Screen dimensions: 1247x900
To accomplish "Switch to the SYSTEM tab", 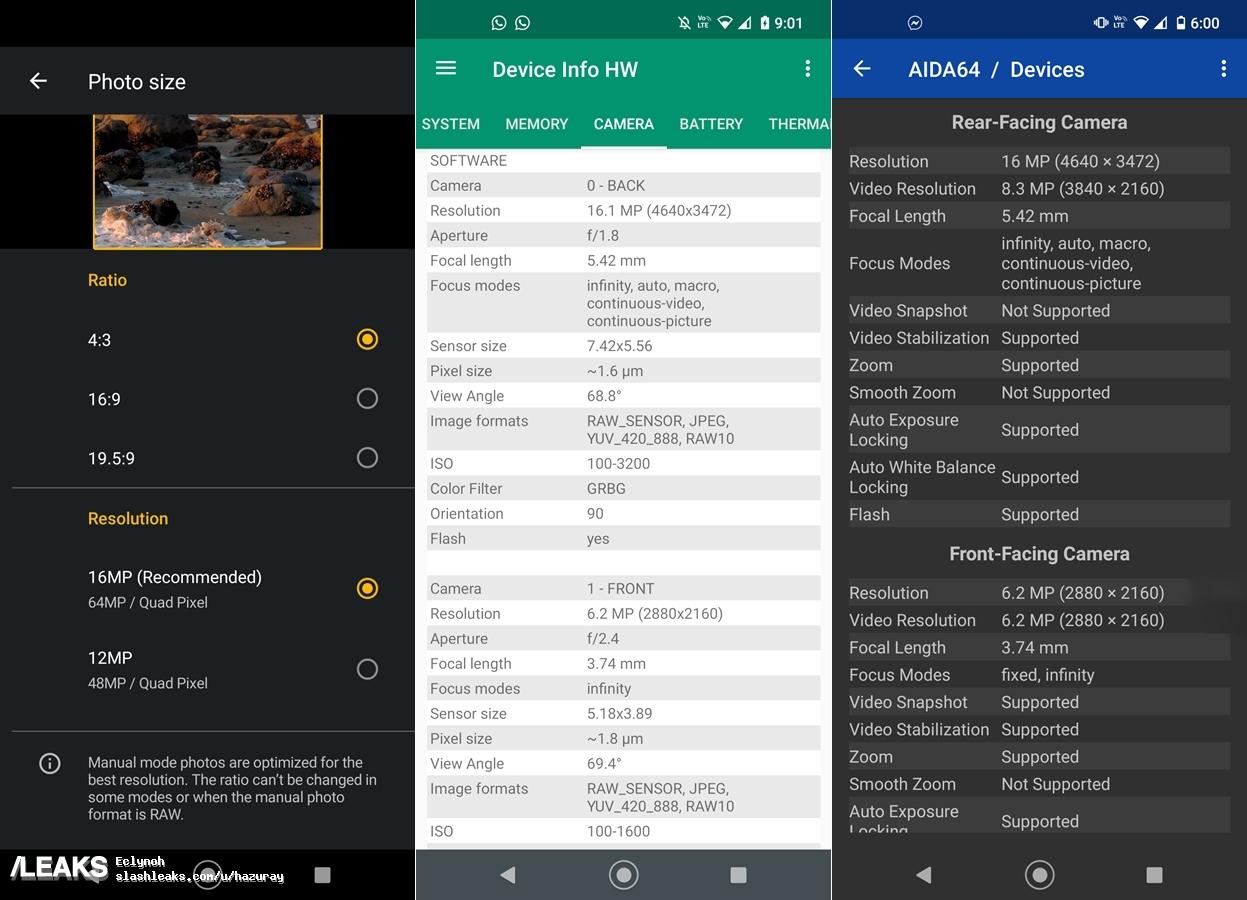I will (451, 124).
